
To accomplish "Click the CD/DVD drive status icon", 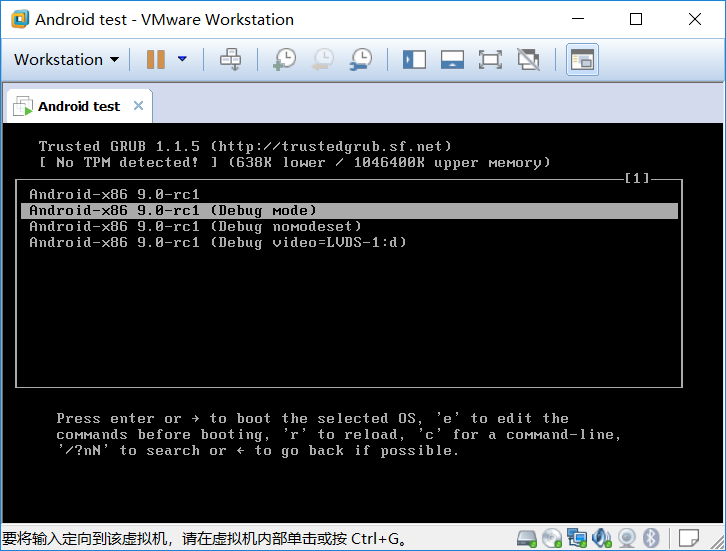I will tap(552, 539).
